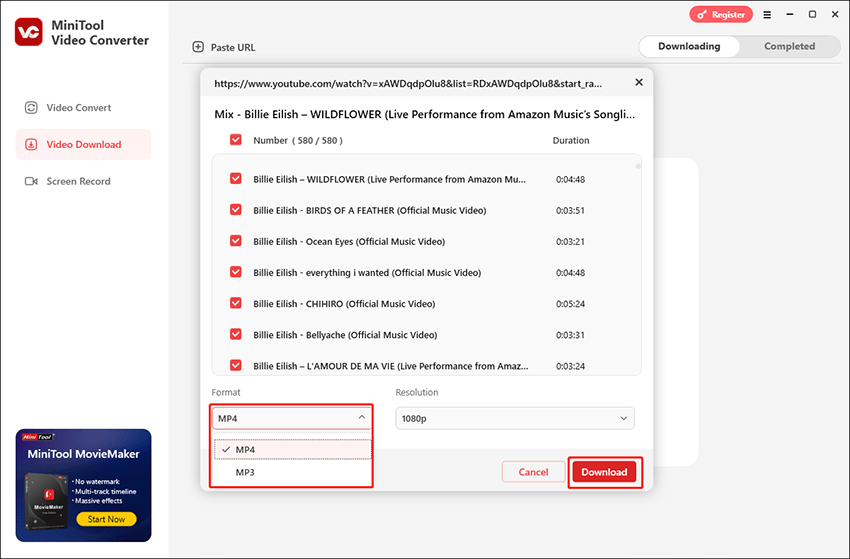Switch to the Downloading tab
This screenshot has height=559, width=850.
point(689,46)
